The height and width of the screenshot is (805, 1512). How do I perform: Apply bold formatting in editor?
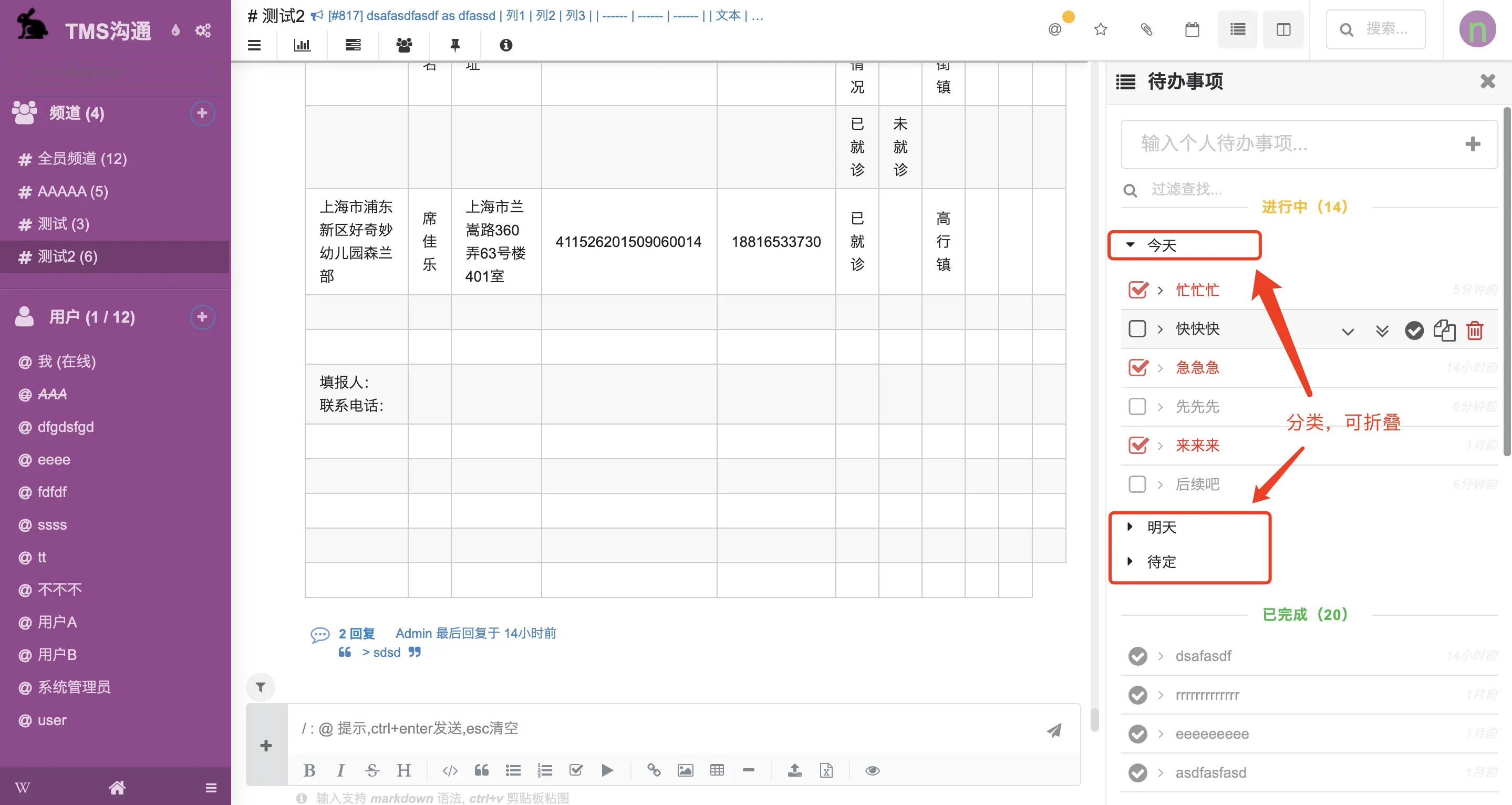(309, 770)
